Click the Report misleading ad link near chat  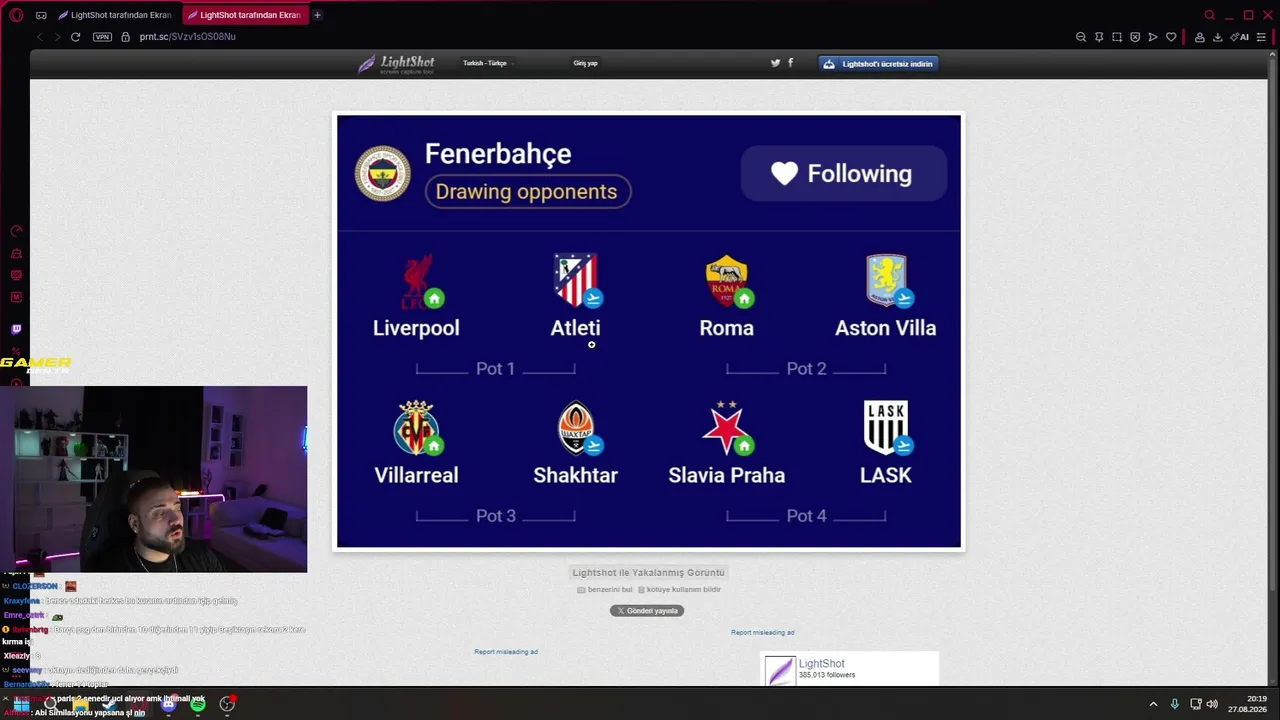click(506, 652)
